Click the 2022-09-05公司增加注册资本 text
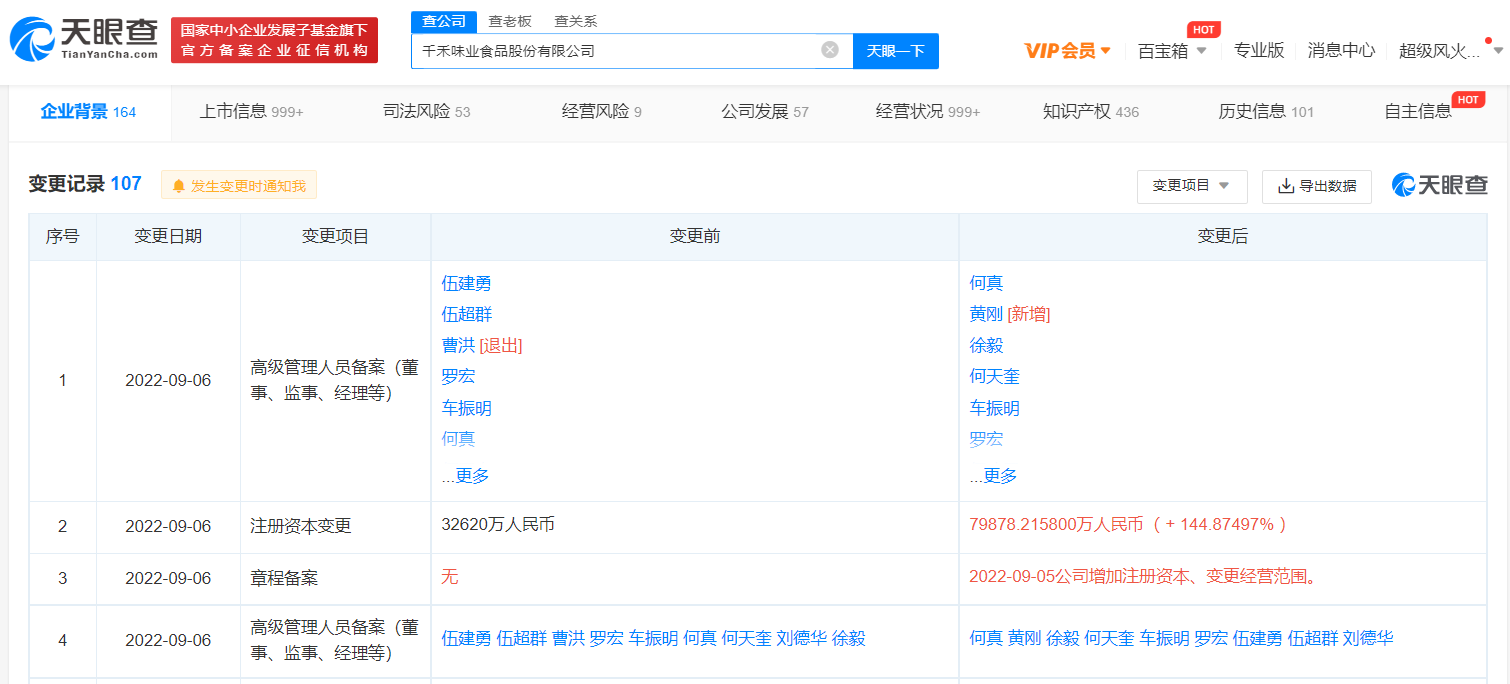This screenshot has height=684, width=1510. [1141, 577]
